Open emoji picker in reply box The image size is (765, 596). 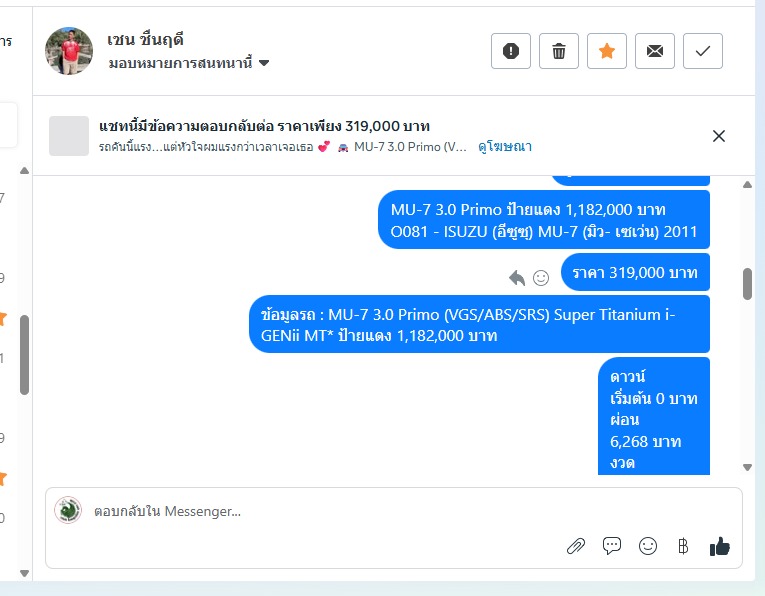pos(647,546)
